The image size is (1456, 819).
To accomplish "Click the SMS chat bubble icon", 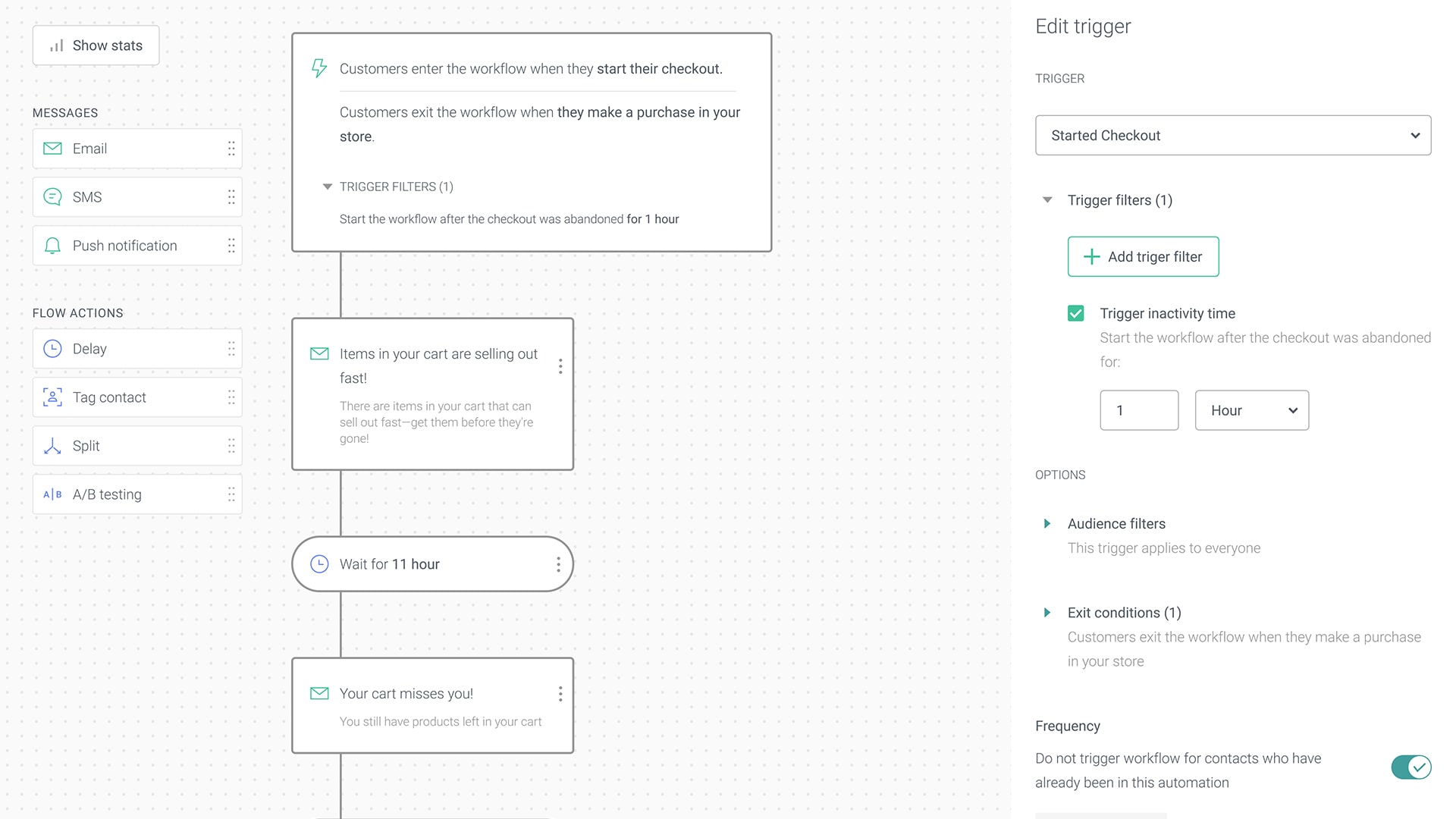I will (52, 197).
